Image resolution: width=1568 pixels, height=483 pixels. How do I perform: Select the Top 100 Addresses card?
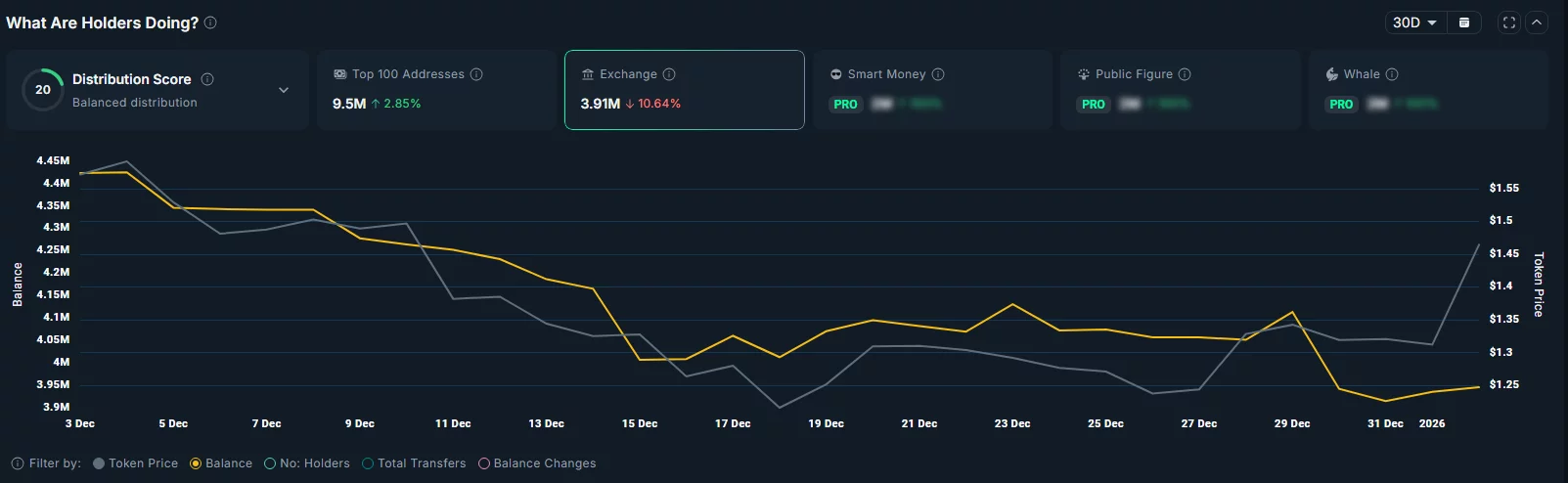(436, 90)
